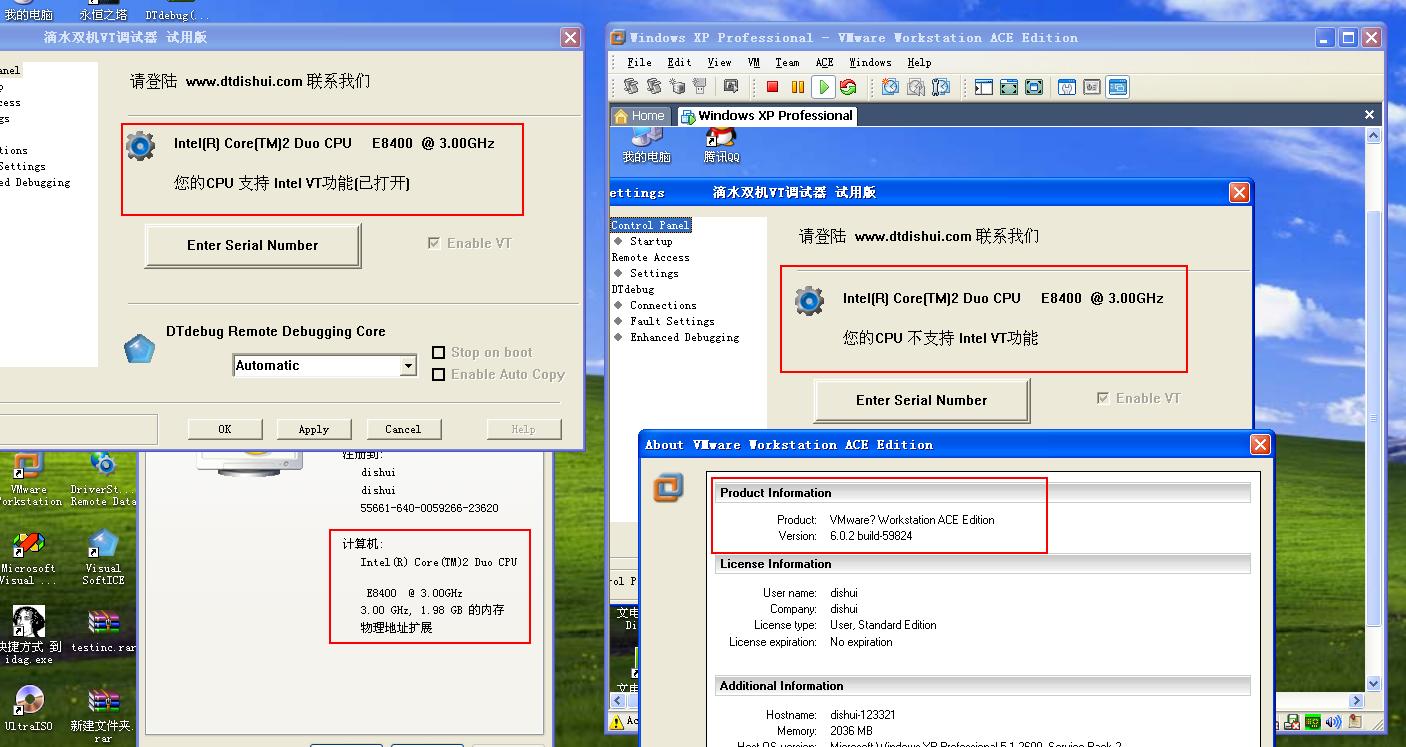Click the www.dtdishui.com text in the host debugger window
The image size is (1406, 747).
[244, 81]
